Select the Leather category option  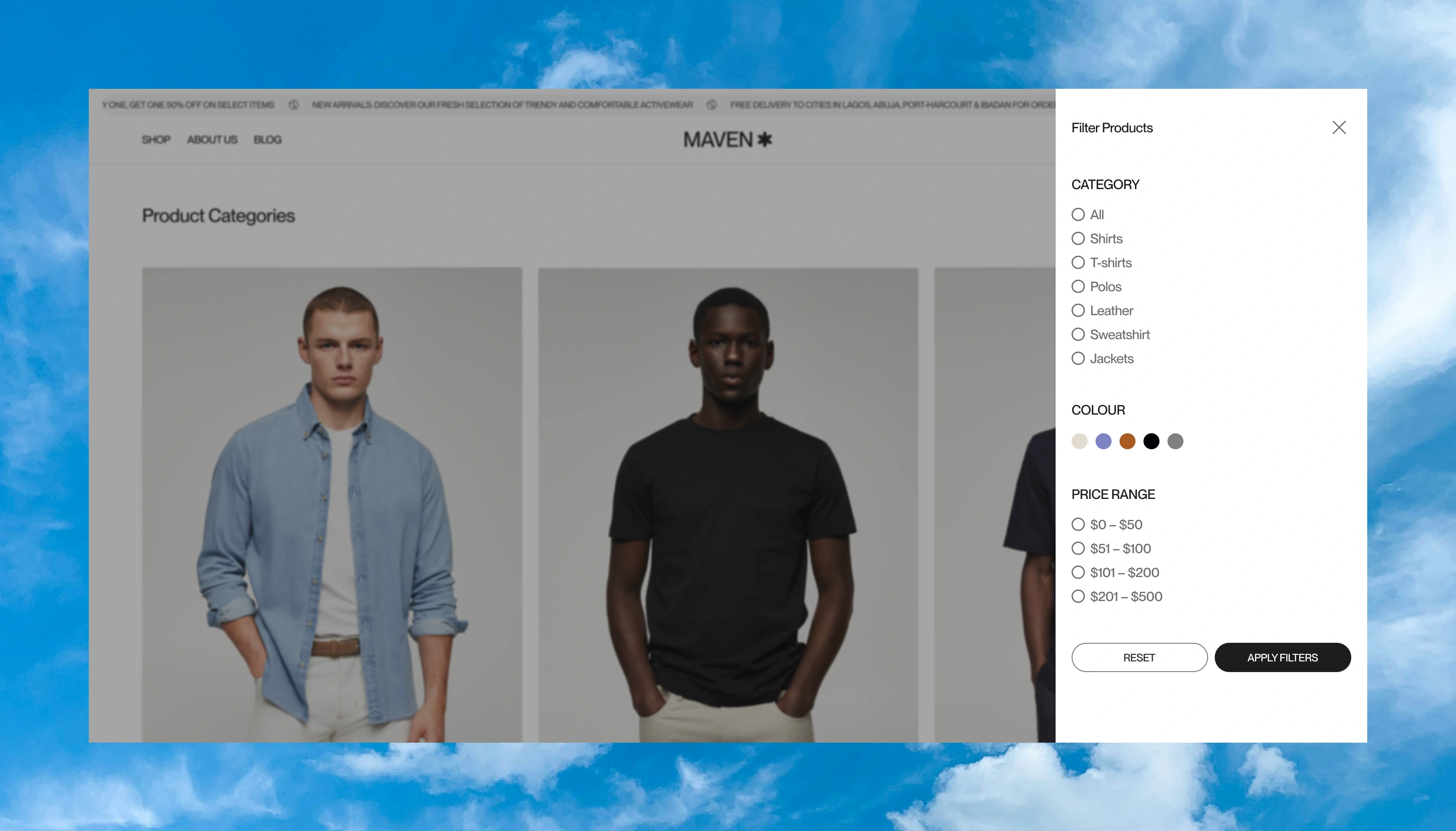click(x=1078, y=310)
